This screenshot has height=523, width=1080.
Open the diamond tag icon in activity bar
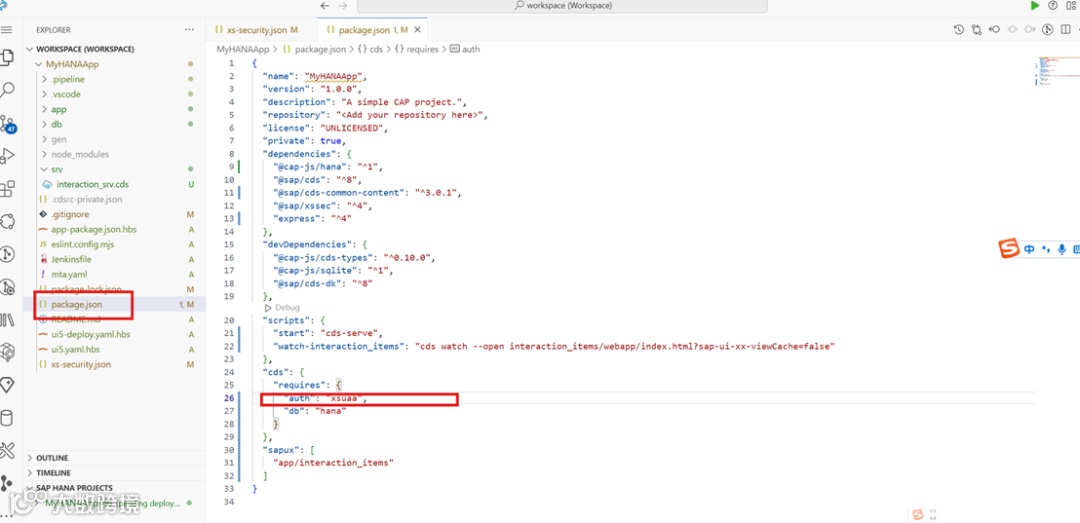point(7,385)
